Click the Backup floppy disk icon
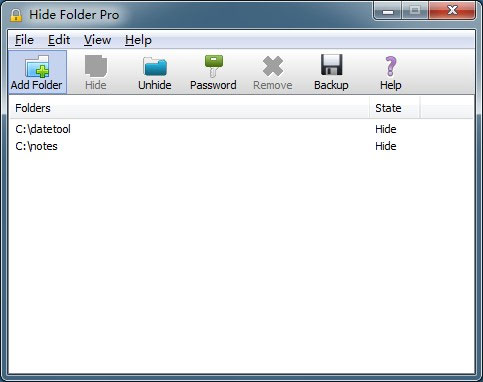Viewport: 483px width, 382px height. pyautogui.click(x=331, y=65)
